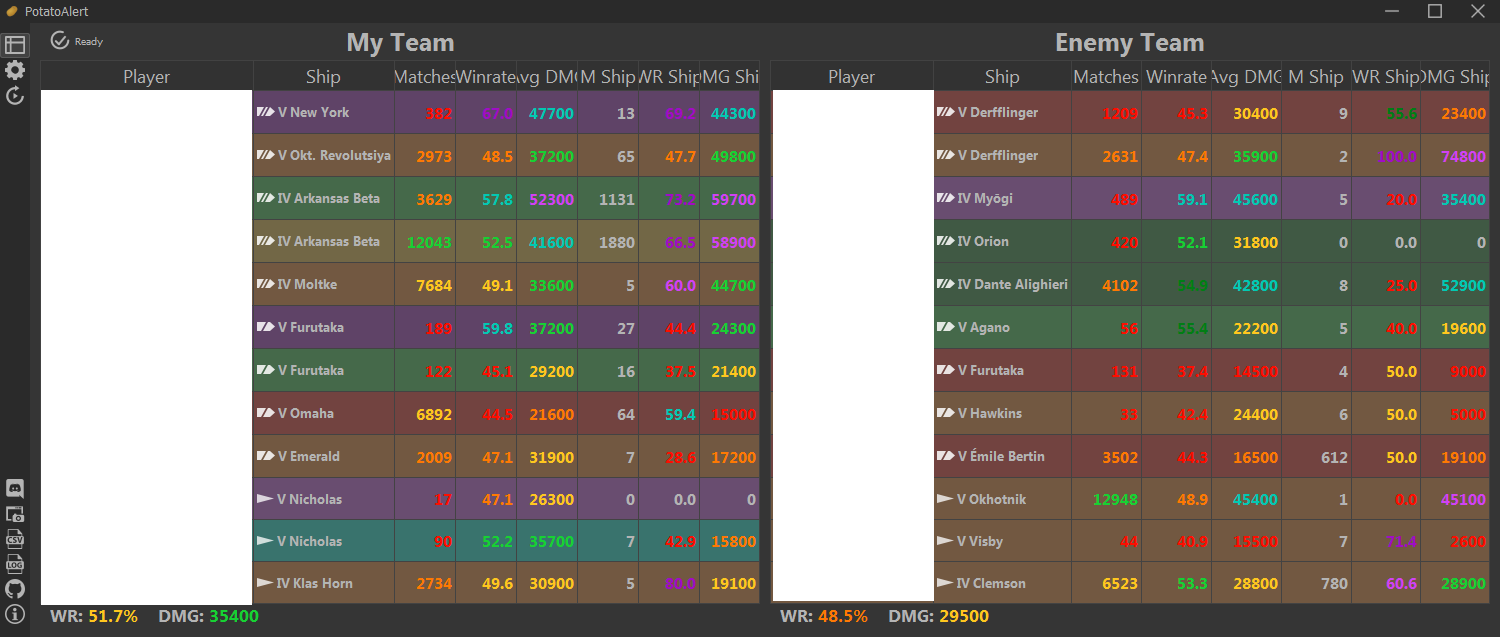Click the match history replay icon
Image resolution: width=1500 pixels, height=637 pixels.
15,96
